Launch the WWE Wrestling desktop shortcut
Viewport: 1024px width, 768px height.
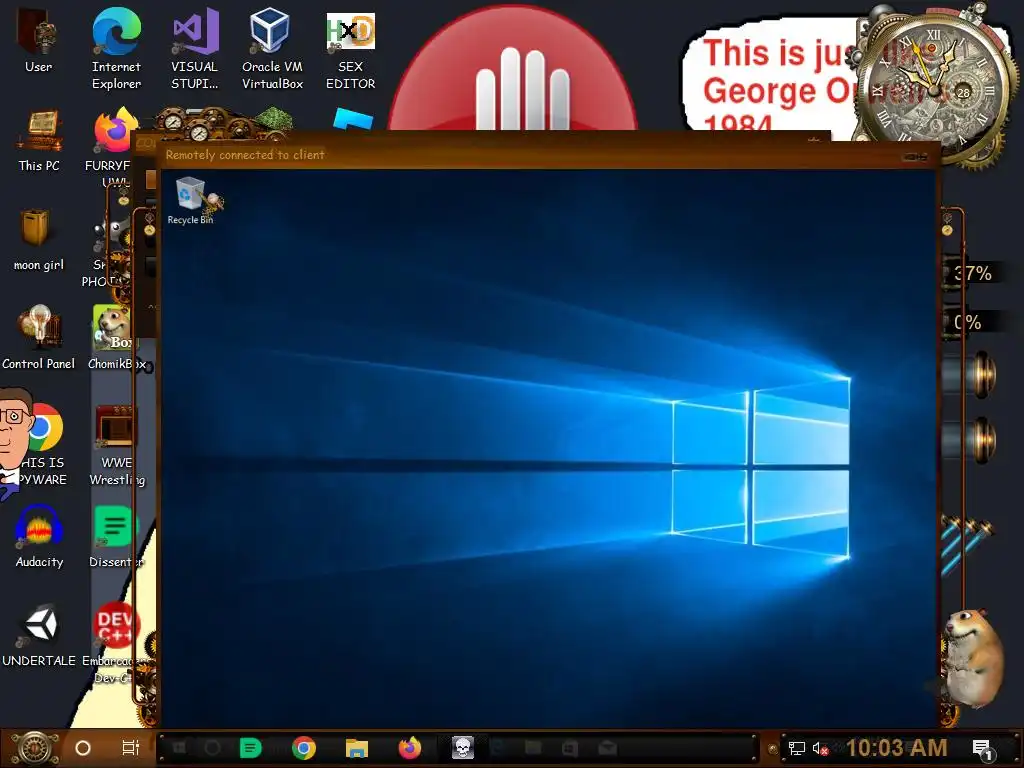115,444
